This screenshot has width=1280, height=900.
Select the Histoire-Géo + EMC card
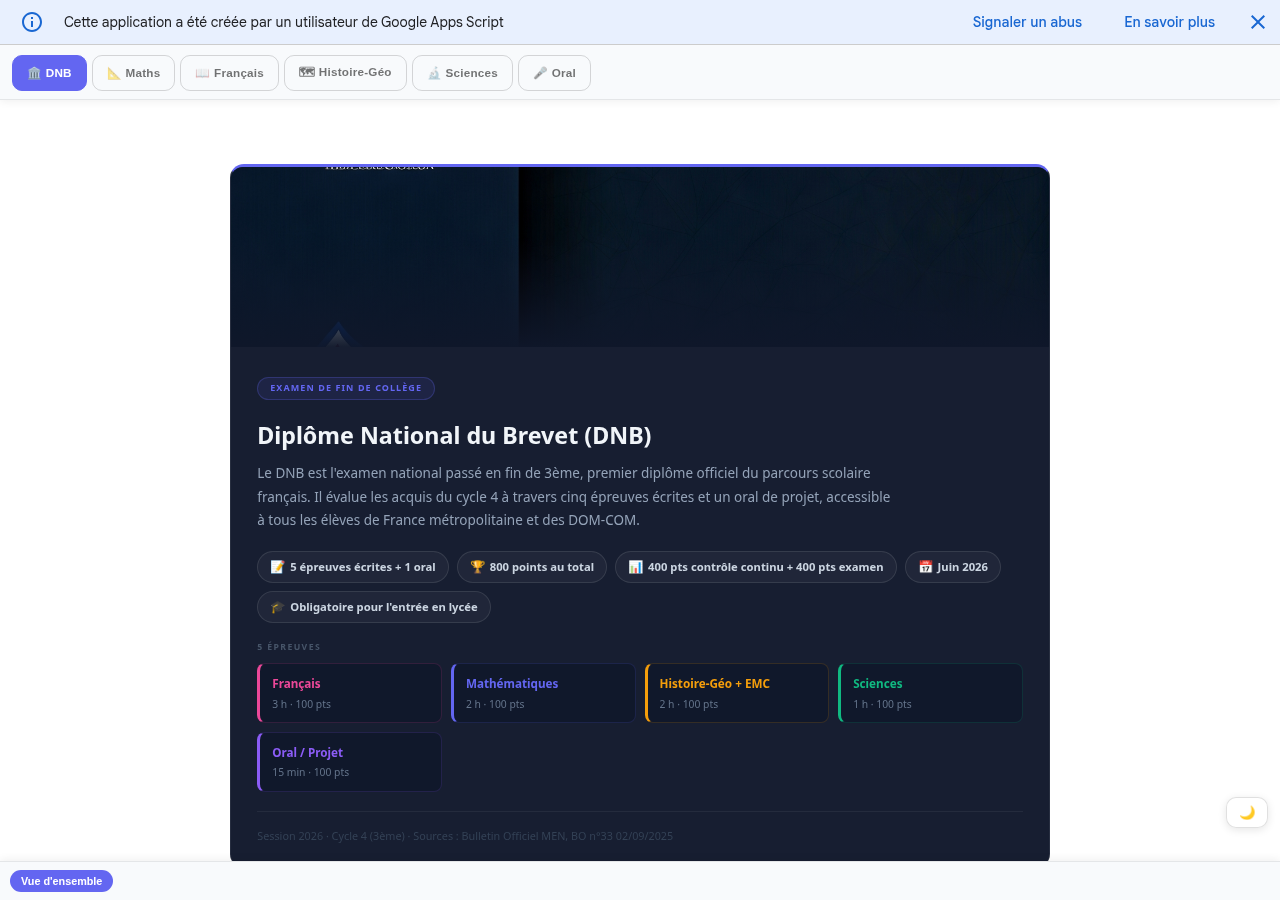click(x=737, y=693)
